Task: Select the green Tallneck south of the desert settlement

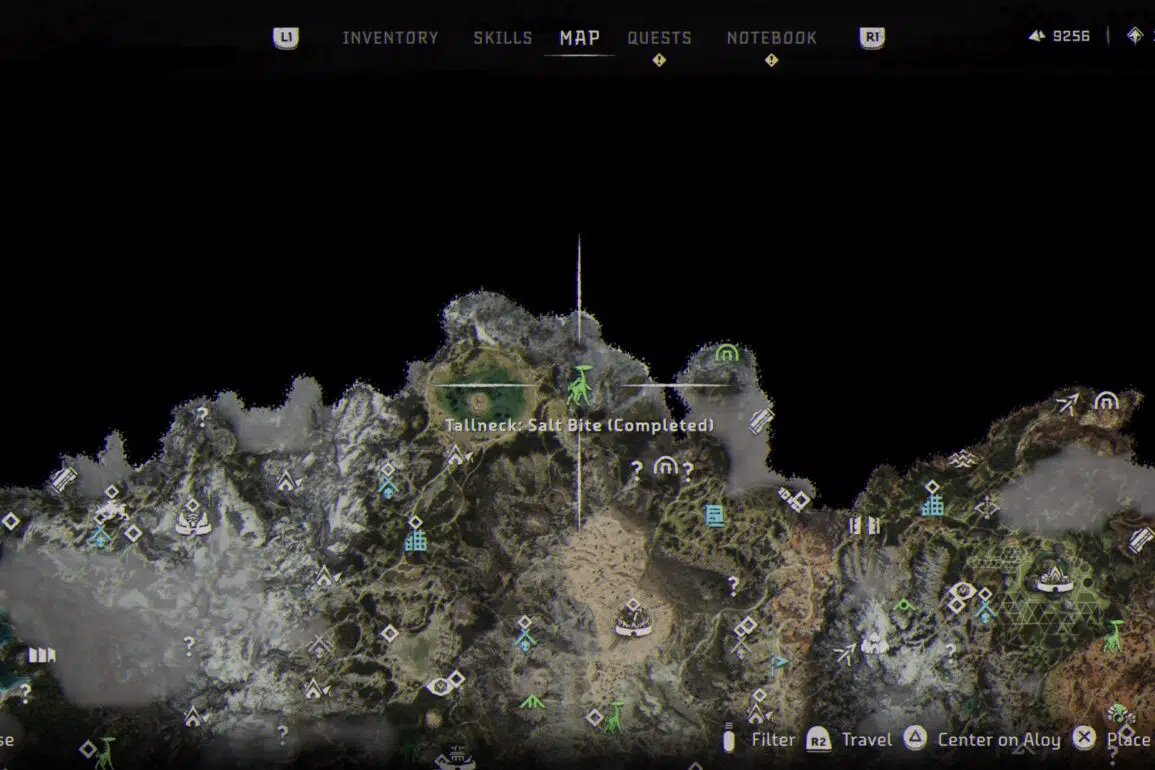Action: (614, 717)
